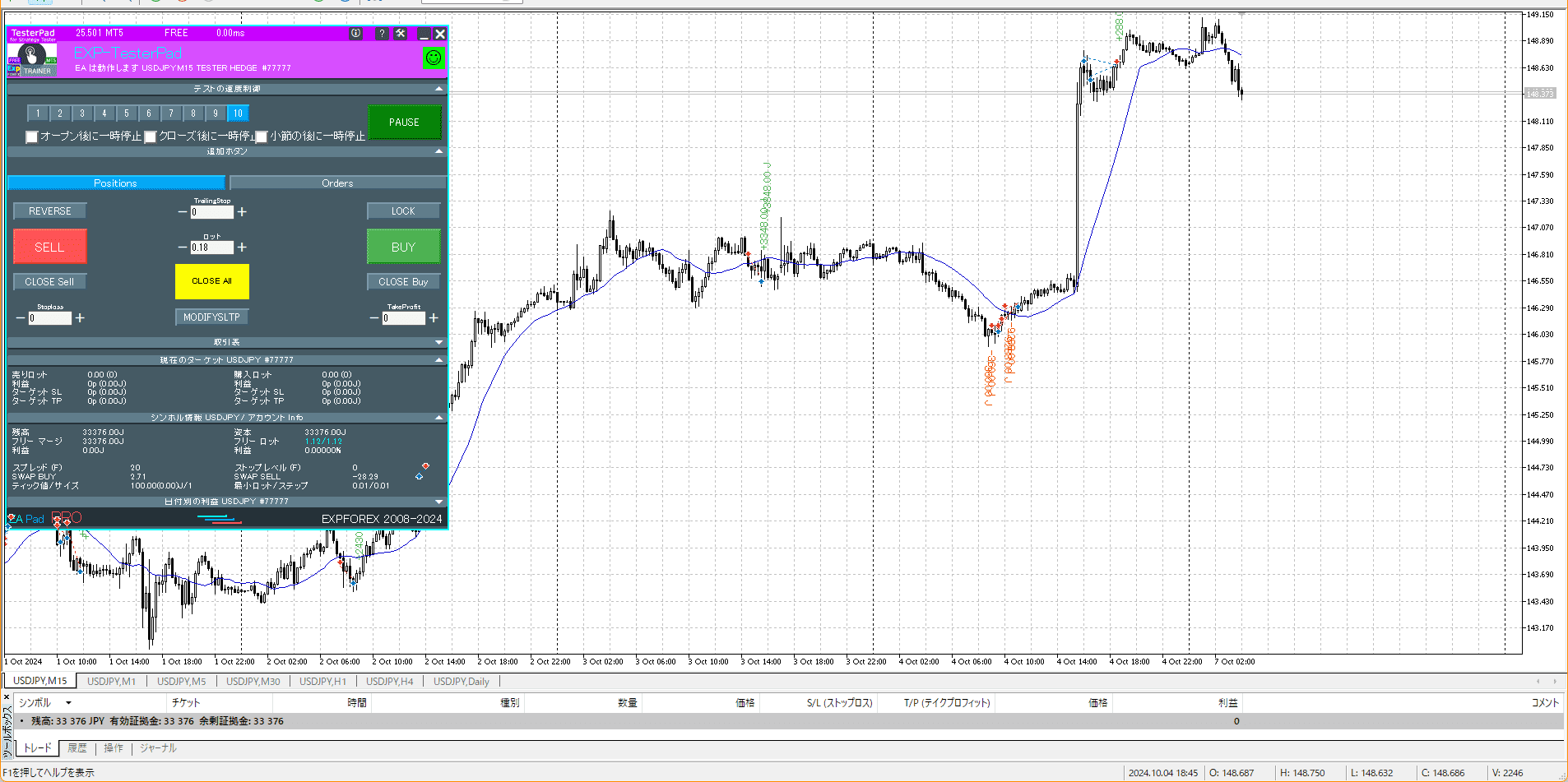
Task: Collapse the test speed control section
Action: (x=438, y=89)
